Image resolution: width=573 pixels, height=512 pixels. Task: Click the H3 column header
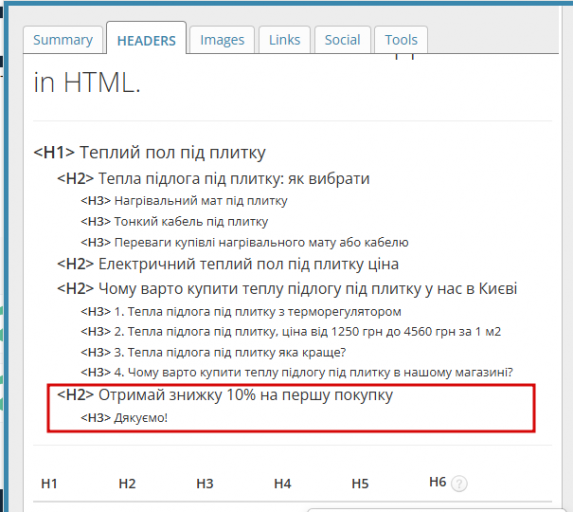click(205, 483)
